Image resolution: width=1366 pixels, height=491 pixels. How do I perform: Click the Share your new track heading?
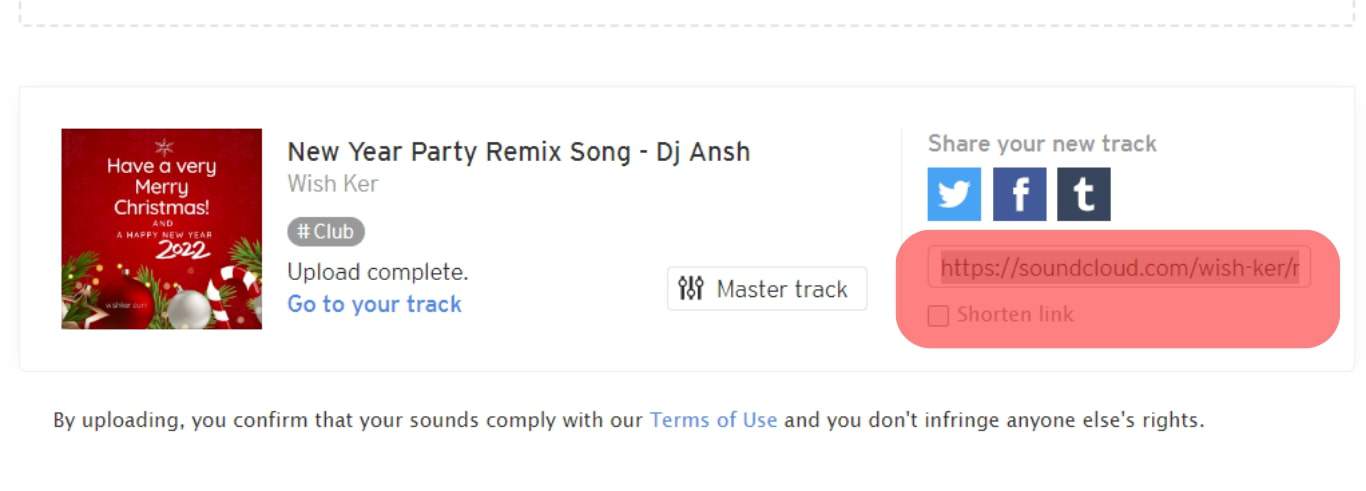(1042, 143)
